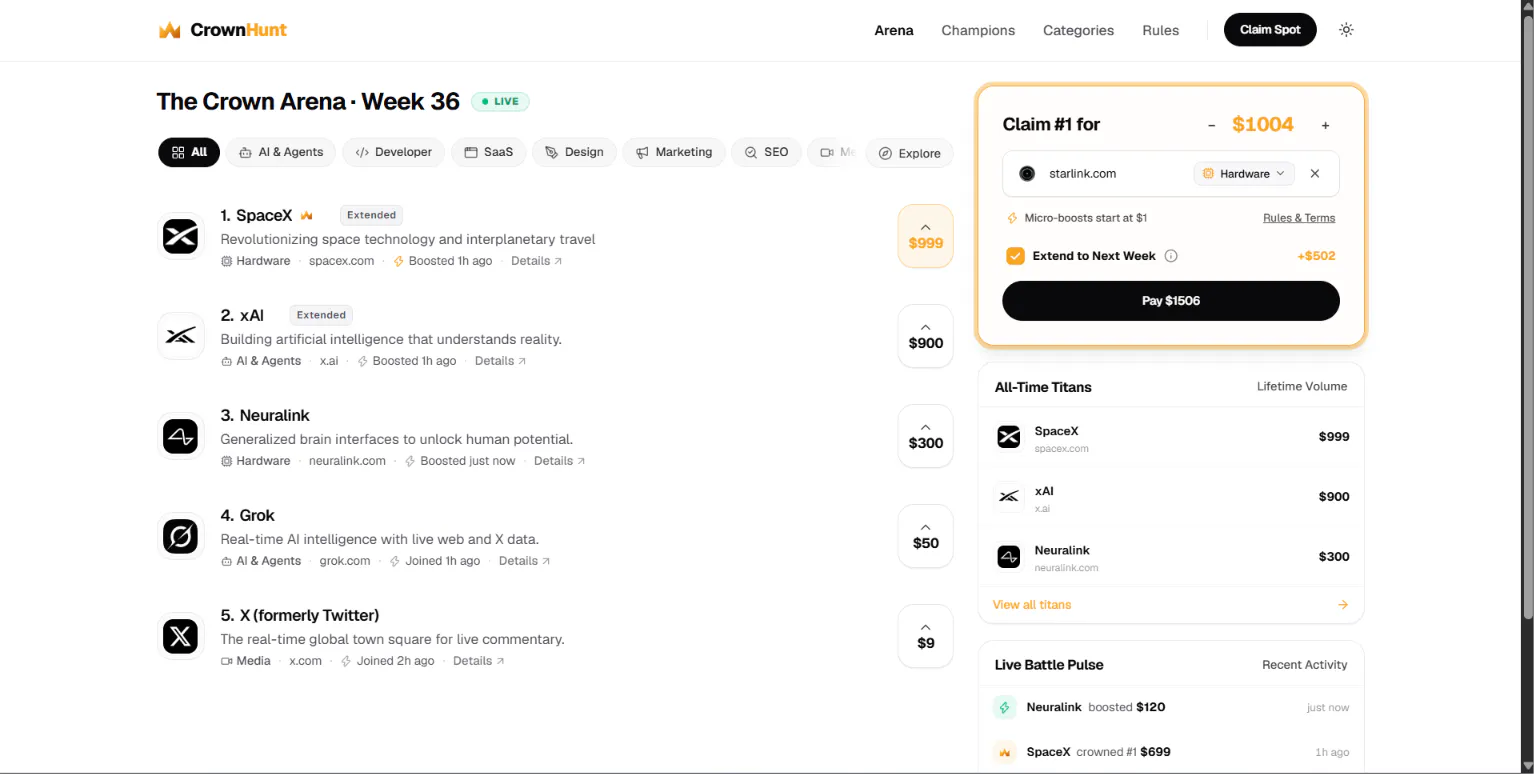The width and height of the screenshot is (1534, 774).
Task: Open Details link for Grok
Action: pyautogui.click(x=525, y=561)
